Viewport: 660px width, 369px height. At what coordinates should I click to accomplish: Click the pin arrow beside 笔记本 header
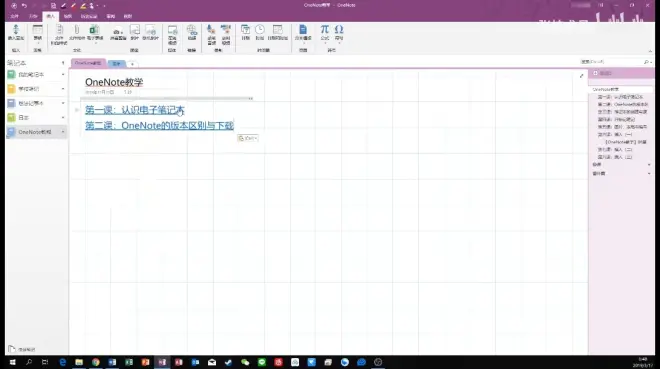[x=63, y=63]
